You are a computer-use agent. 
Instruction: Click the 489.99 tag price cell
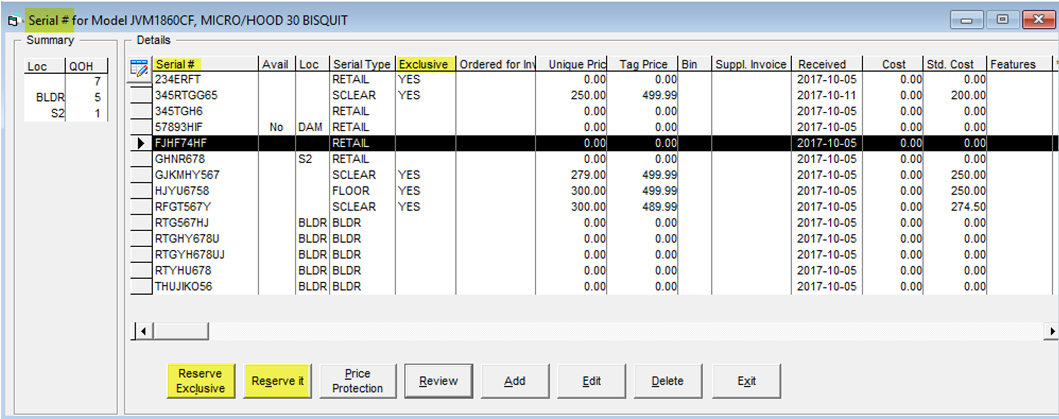click(x=644, y=207)
